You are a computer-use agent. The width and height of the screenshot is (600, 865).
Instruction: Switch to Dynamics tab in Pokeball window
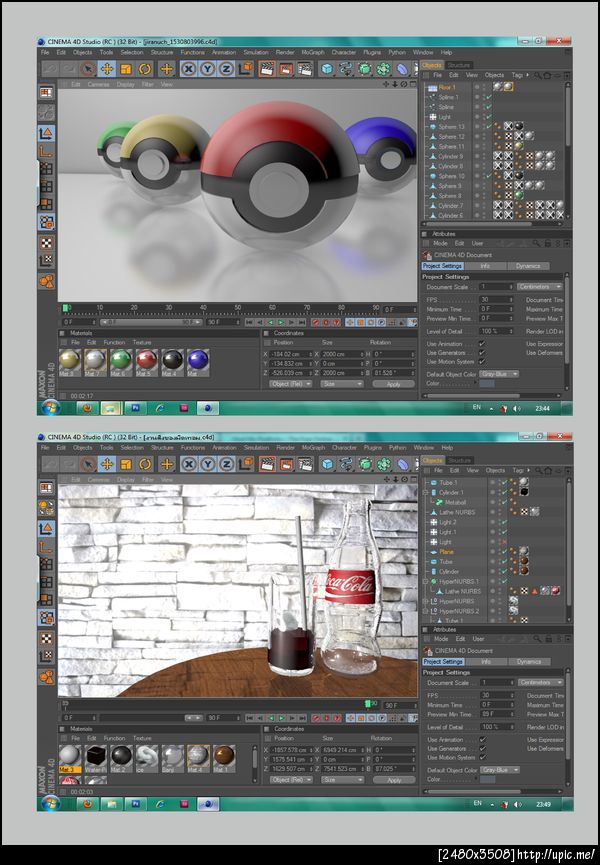528,266
